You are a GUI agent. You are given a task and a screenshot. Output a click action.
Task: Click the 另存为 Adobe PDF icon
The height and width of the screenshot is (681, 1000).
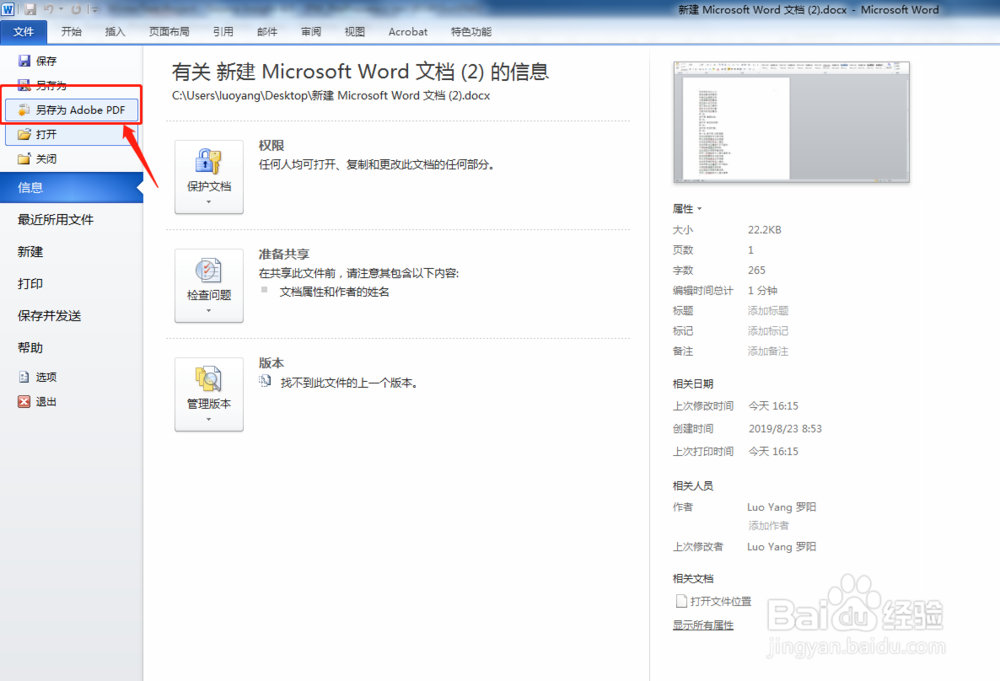24,110
